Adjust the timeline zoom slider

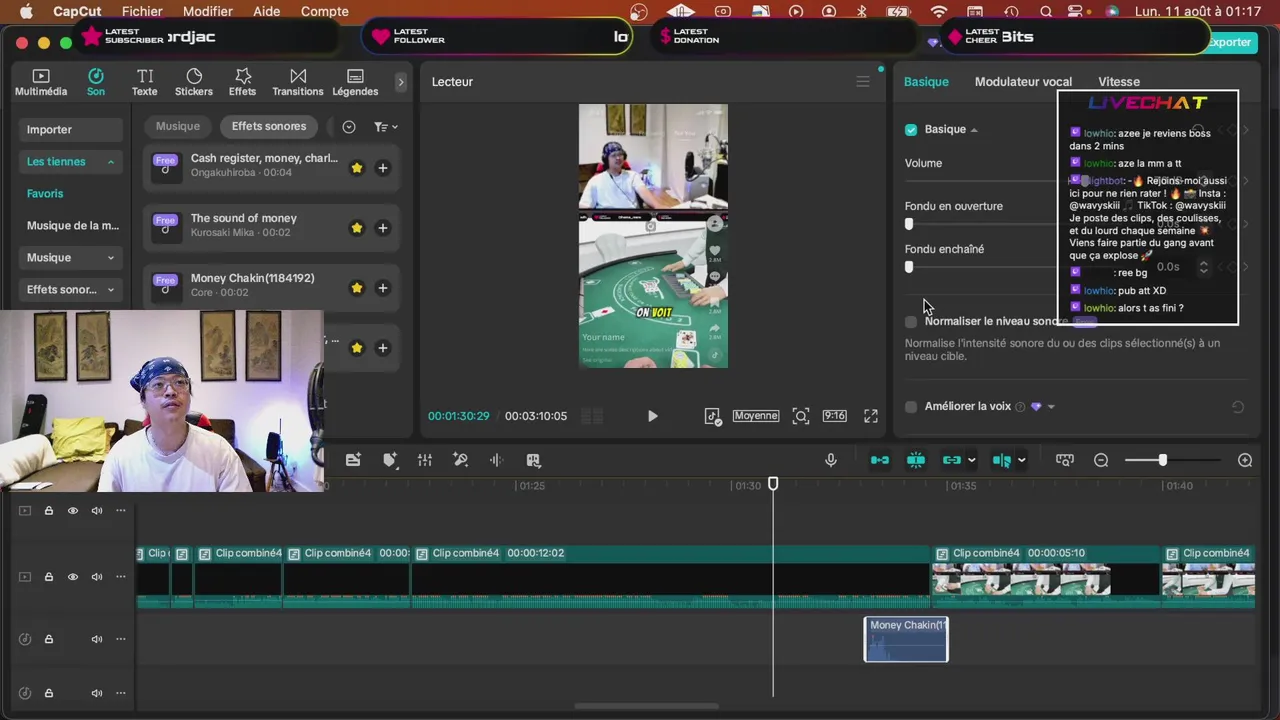coord(1162,460)
